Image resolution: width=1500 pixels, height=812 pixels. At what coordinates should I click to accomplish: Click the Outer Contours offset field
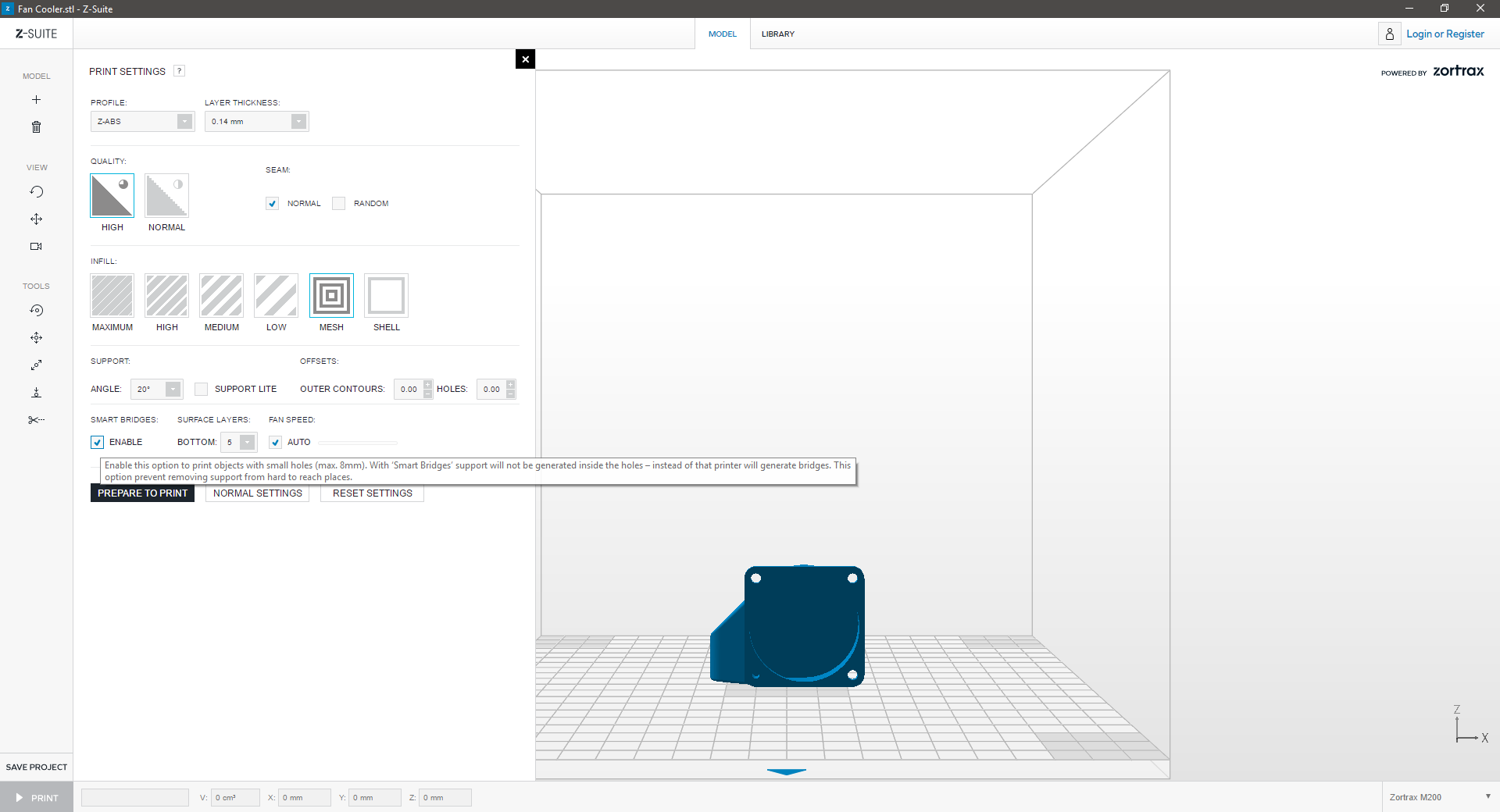click(409, 390)
